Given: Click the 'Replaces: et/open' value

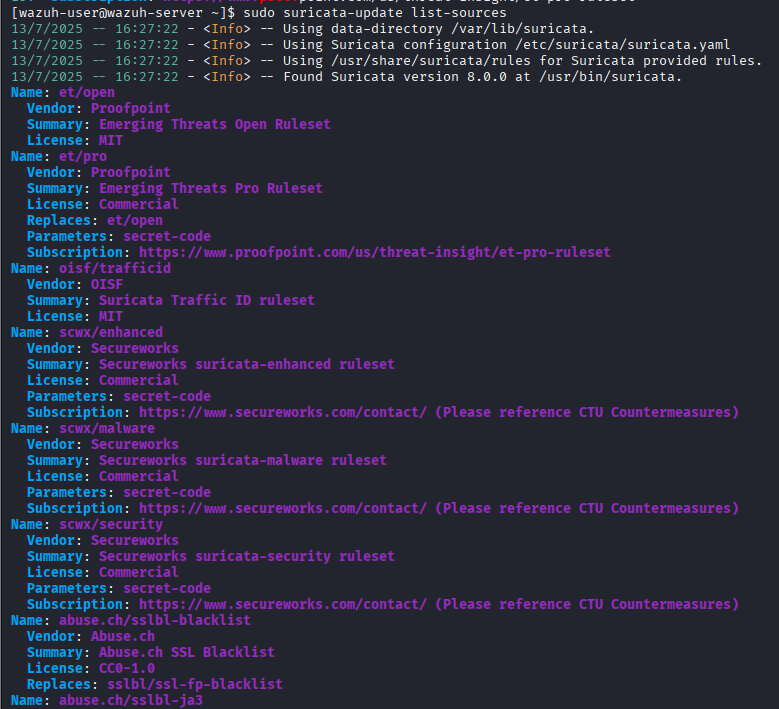Looking at the screenshot, I should (135, 220).
